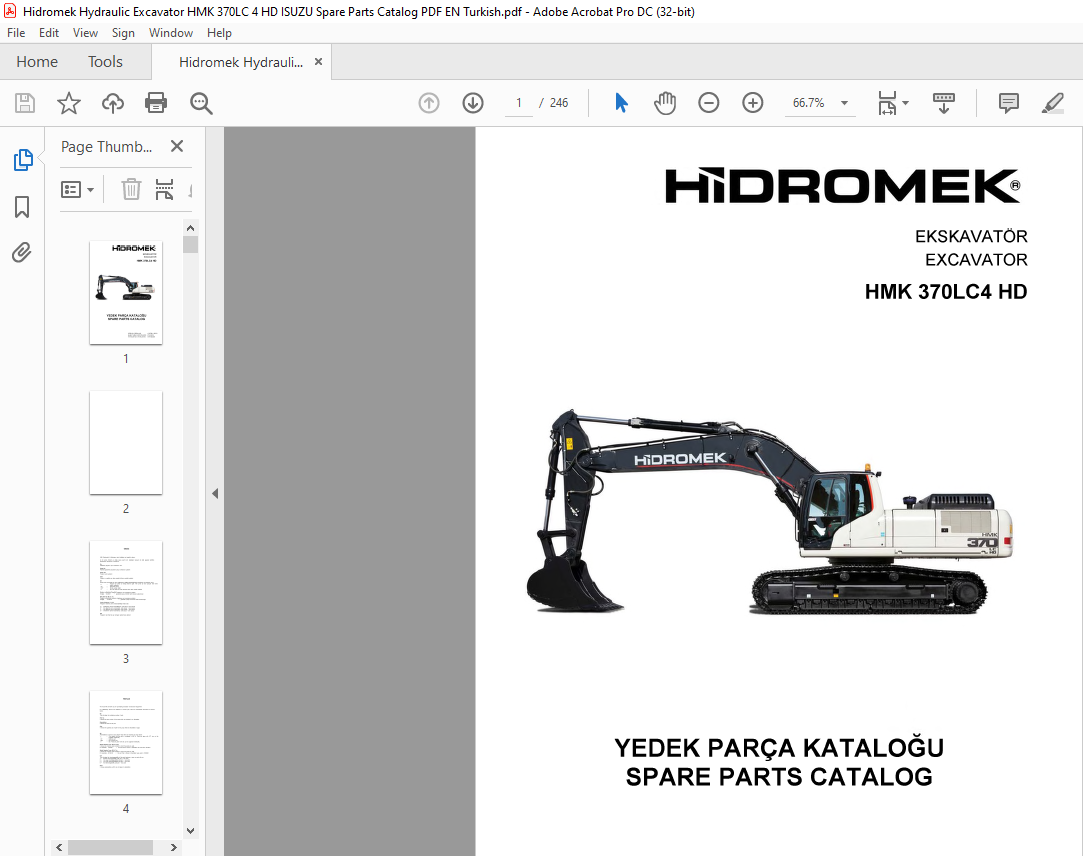Click thumbnails scrollbar down arrow

(191, 831)
